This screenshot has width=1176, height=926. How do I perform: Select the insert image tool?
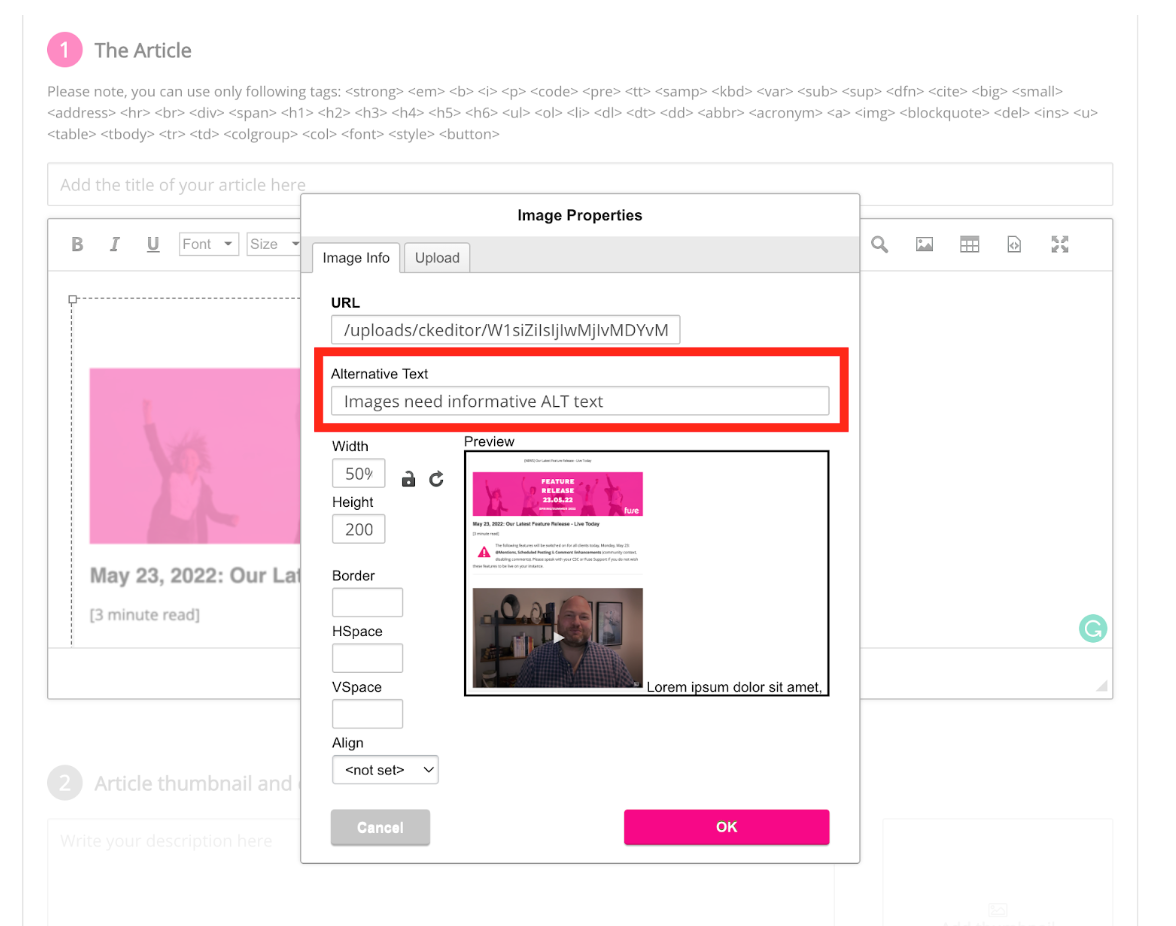[923, 243]
